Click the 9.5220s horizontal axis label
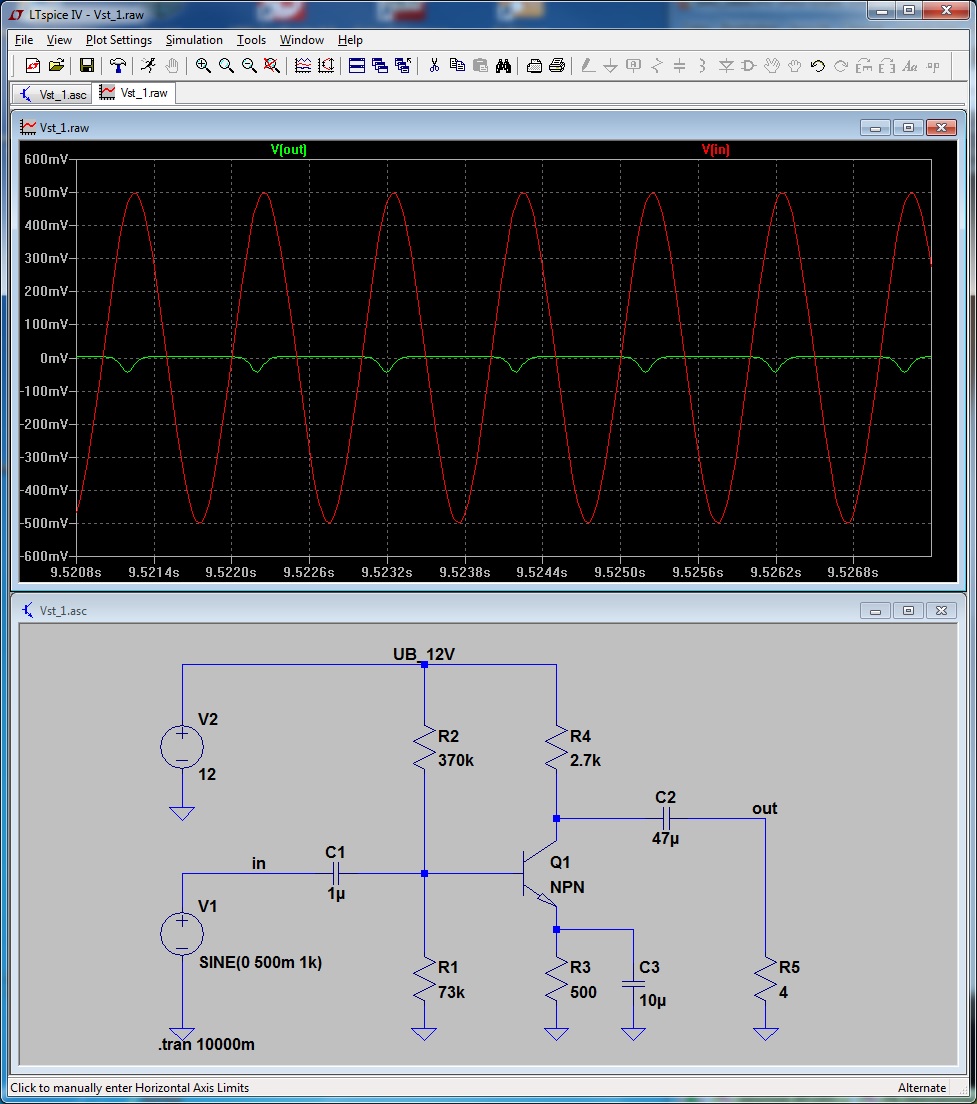The height and width of the screenshot is (1104, 977). pyautogui.click(x=231, y=572)
